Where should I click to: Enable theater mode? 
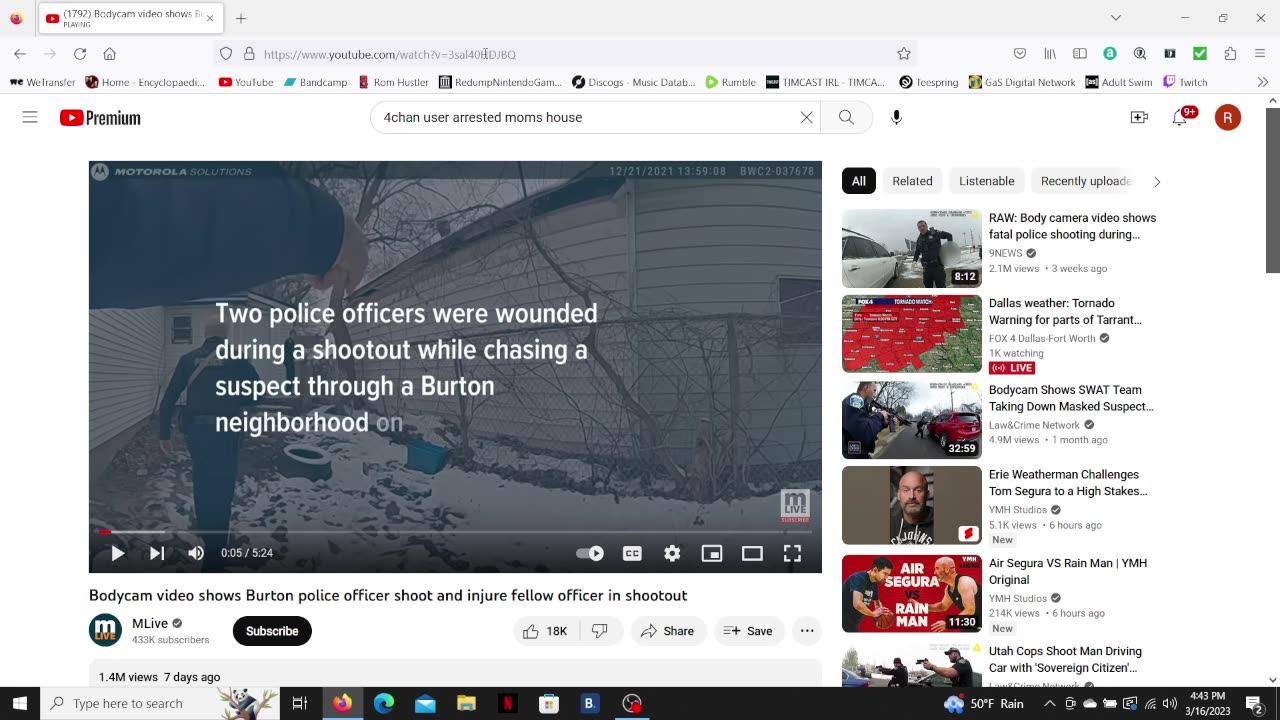(x=752, y=553)
